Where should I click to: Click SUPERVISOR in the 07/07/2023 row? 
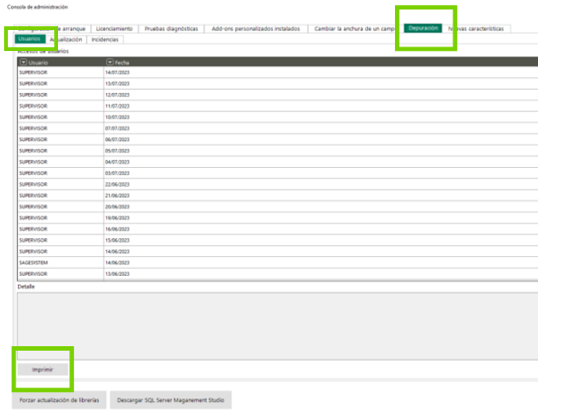pyautogui.click(x=33, y=128)
